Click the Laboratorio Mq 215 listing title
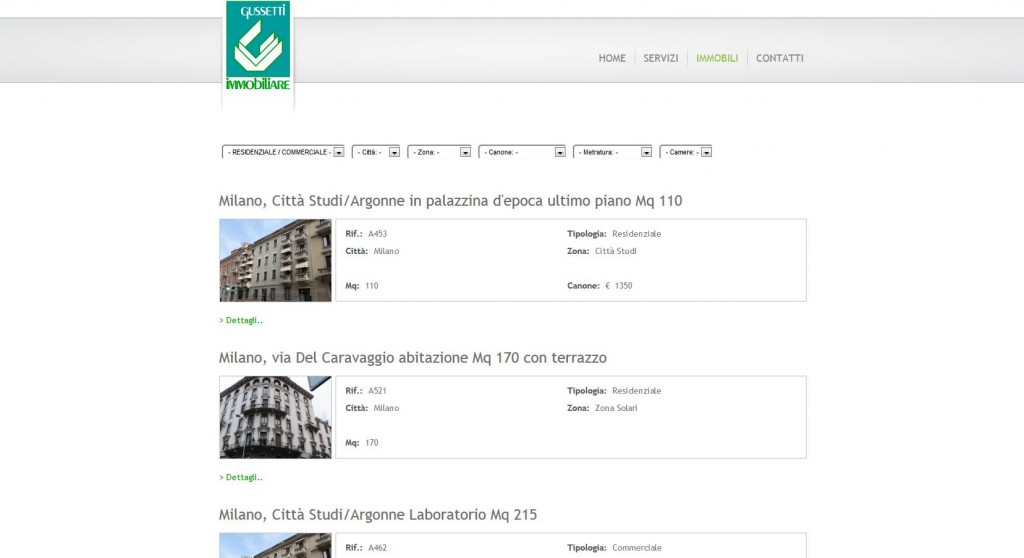Screen dimensions: 1024x558 pos(377,515)
